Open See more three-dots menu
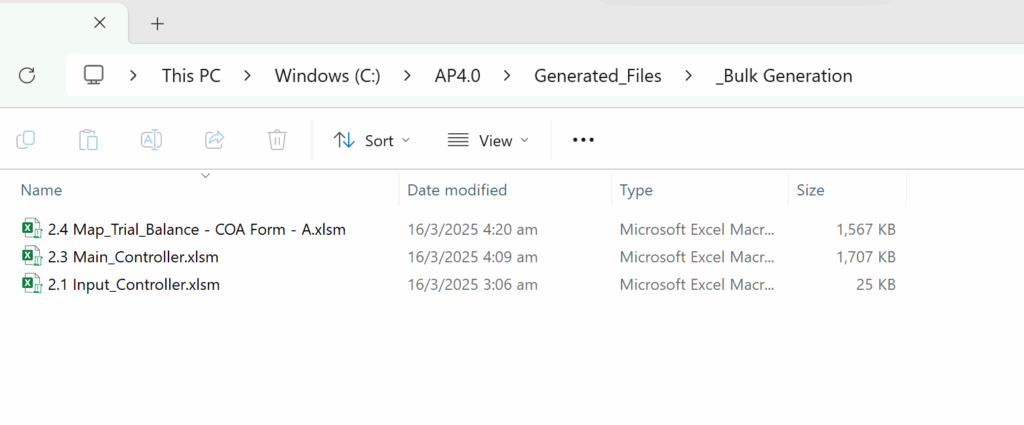The width and height of the screenshot is (1024, 425). [583, 141]
